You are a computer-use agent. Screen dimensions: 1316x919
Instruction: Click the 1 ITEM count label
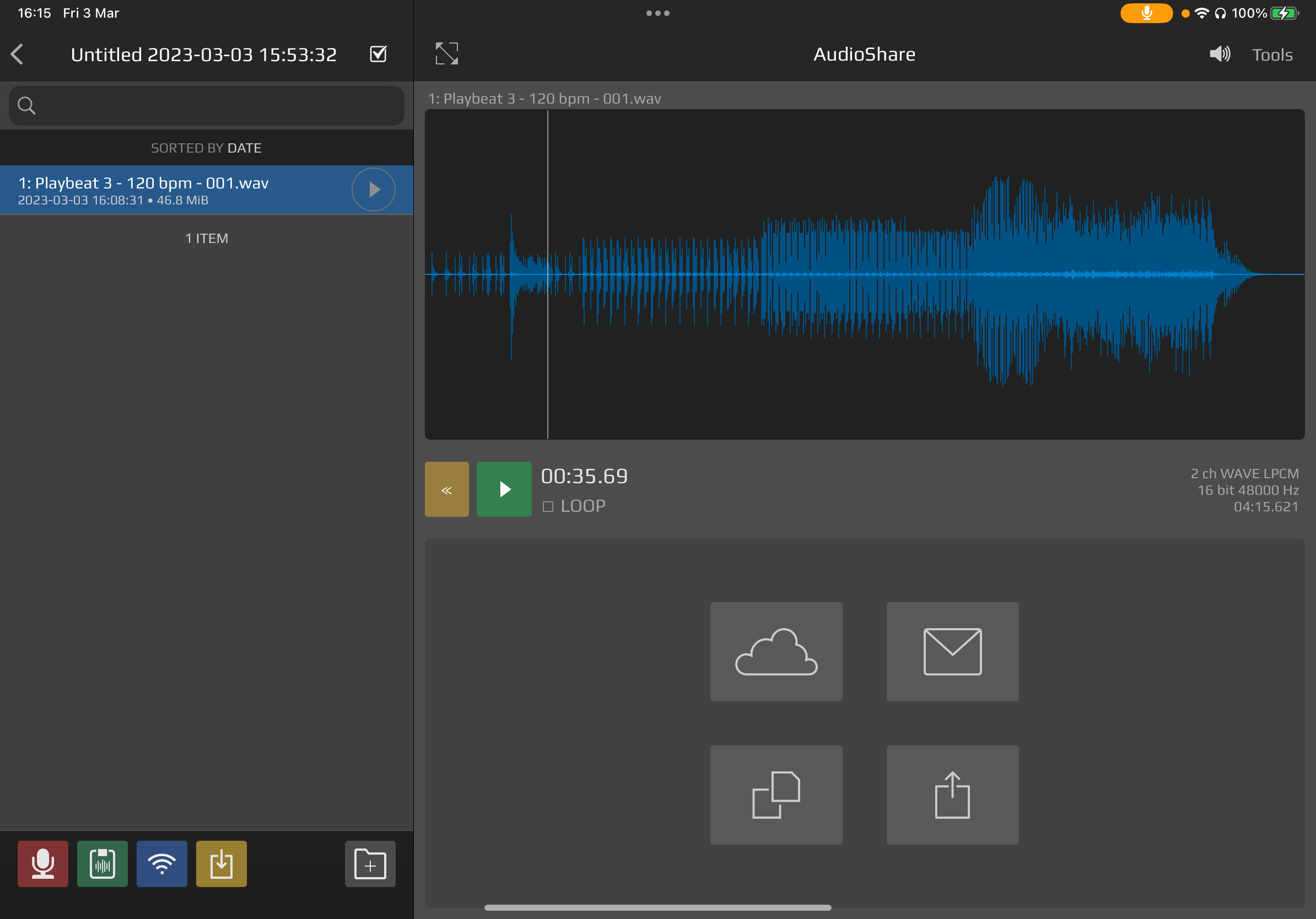pyautogui.click(x=206, y=239)
